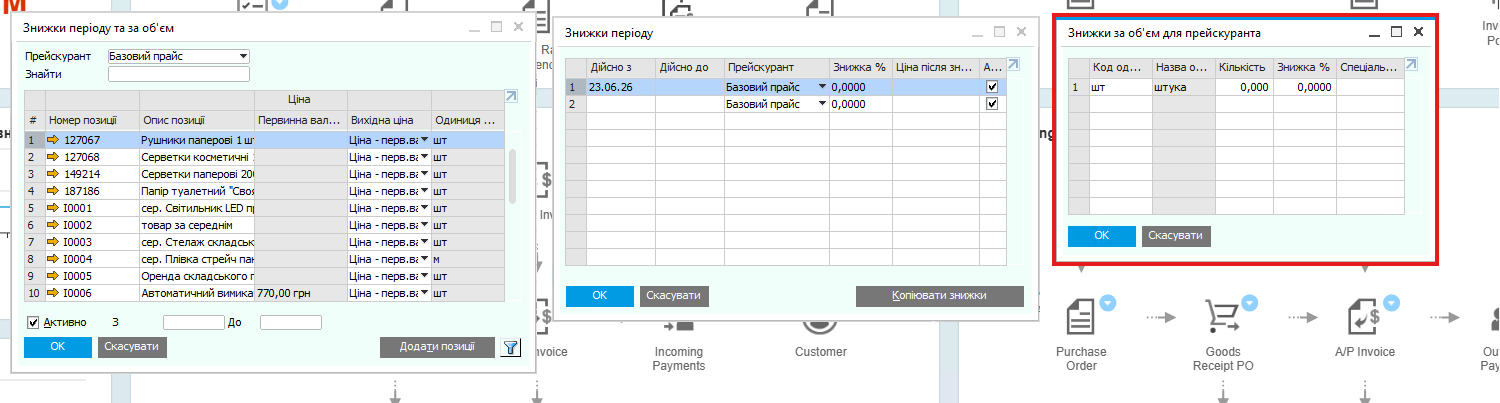This screenshot has height=403, width=1500.
Task: Expand table icon in Знижки періоду та за об'єм
Action: point(512,97)
